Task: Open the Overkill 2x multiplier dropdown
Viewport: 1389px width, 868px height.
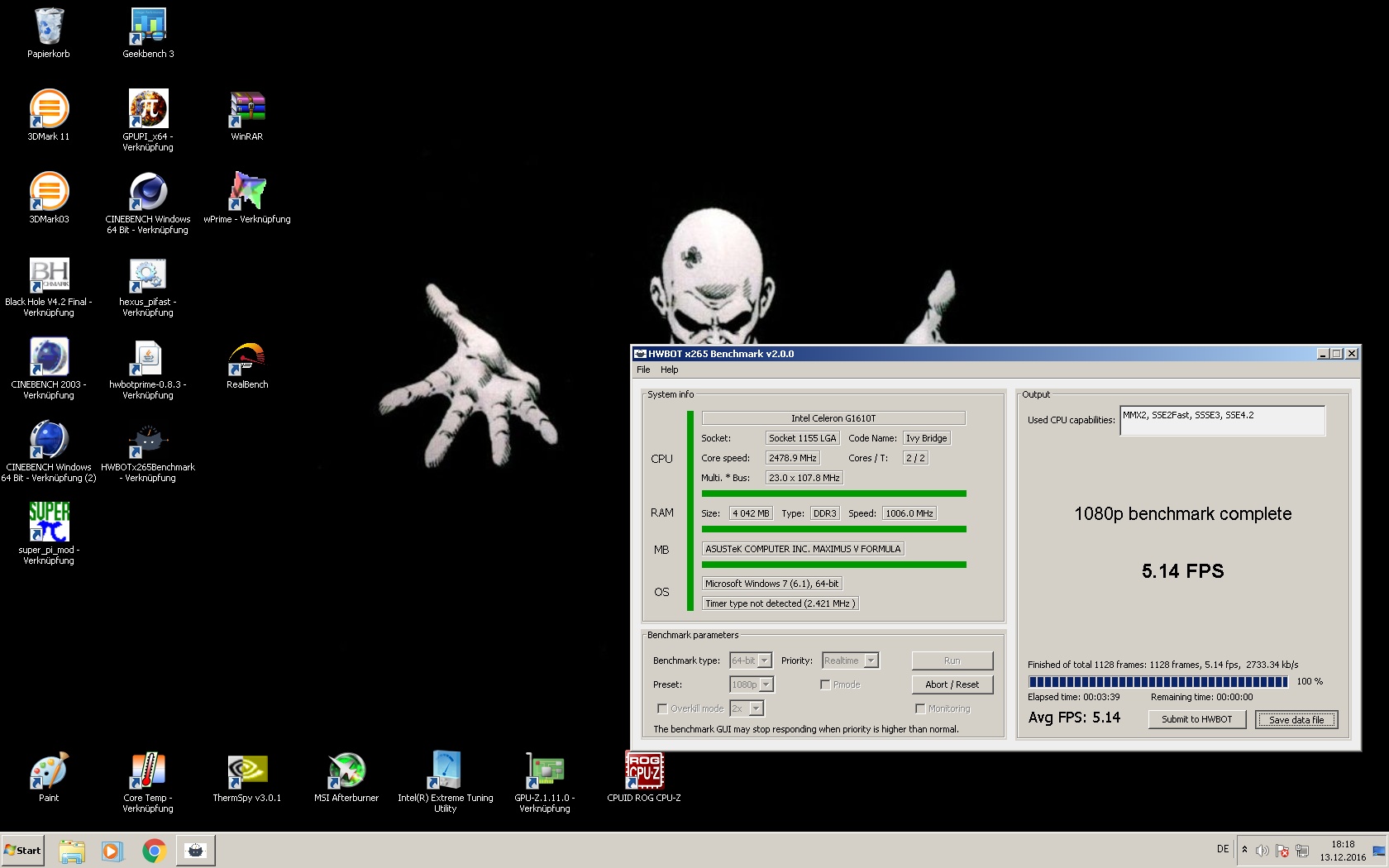Action: 757,708
